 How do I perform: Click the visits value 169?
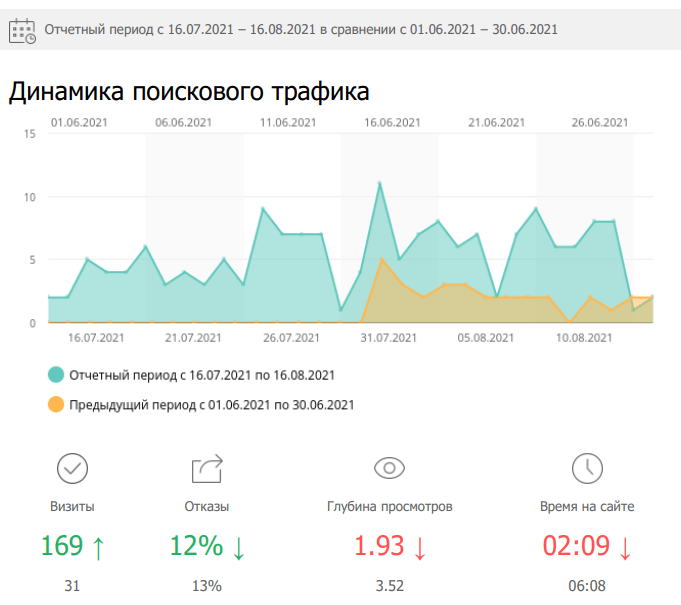tap(62, 546)
